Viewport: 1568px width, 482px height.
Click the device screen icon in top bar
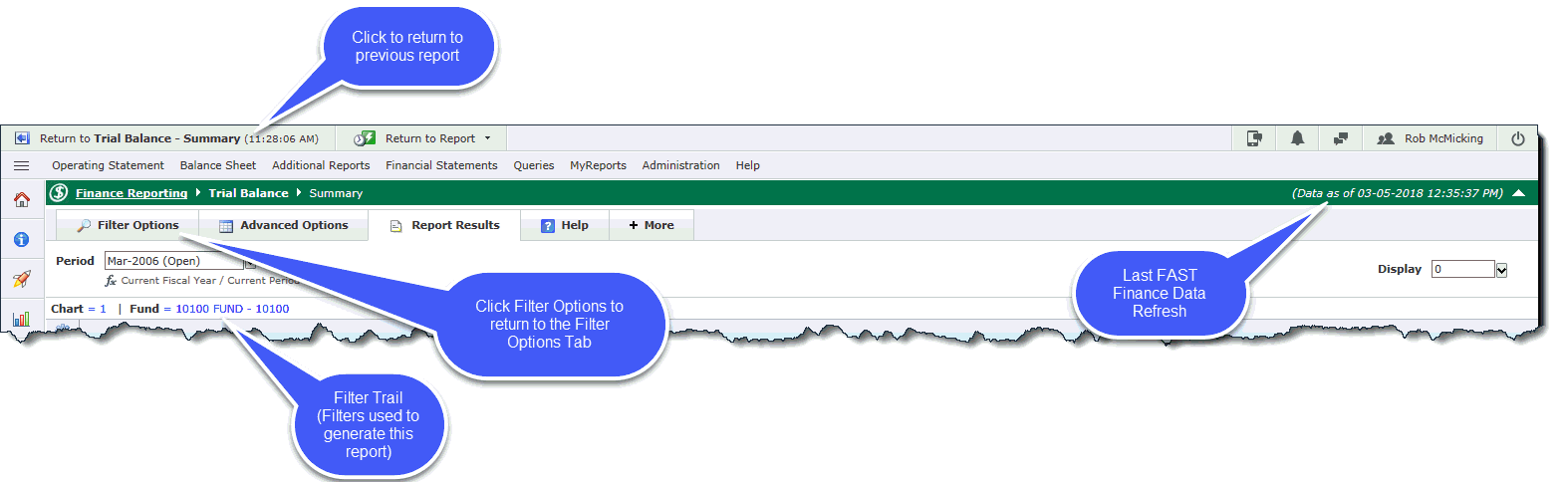(x=1254, y=138)
